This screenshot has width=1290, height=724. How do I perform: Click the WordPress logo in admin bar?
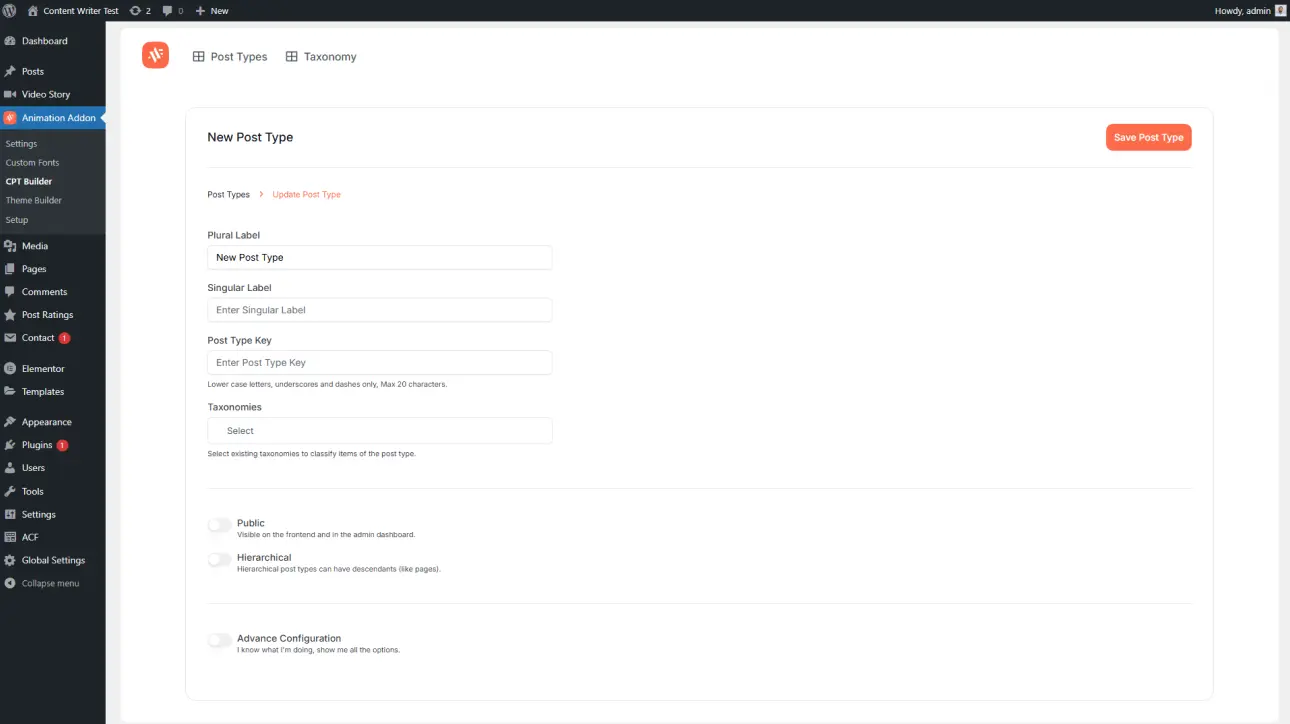(x=10, y=10)
